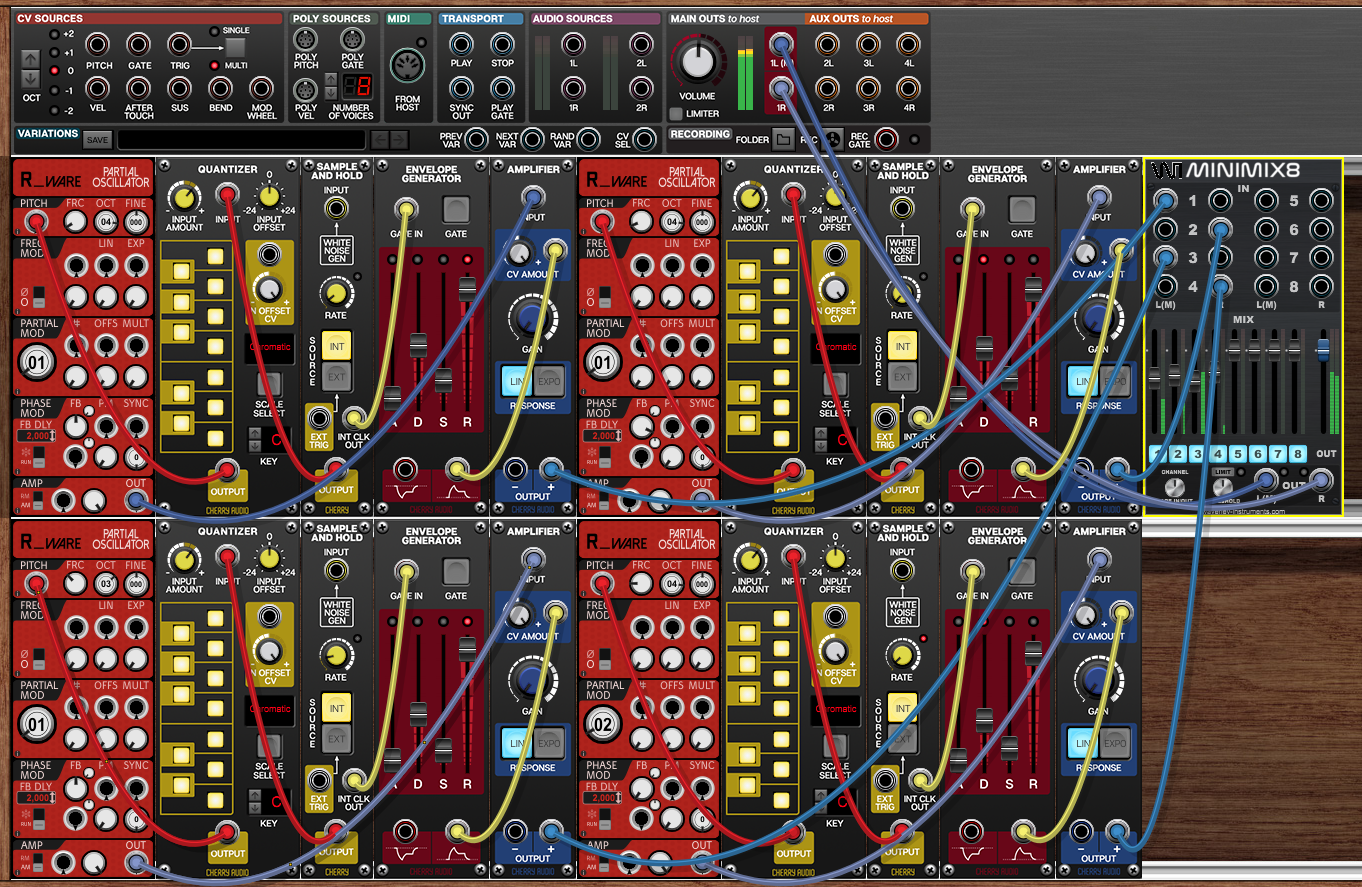Click the upper-left Quantizer INPUT AMOUNT knob
The image size is (1362, 887).
pyautogui.click(x=184, y=196)
